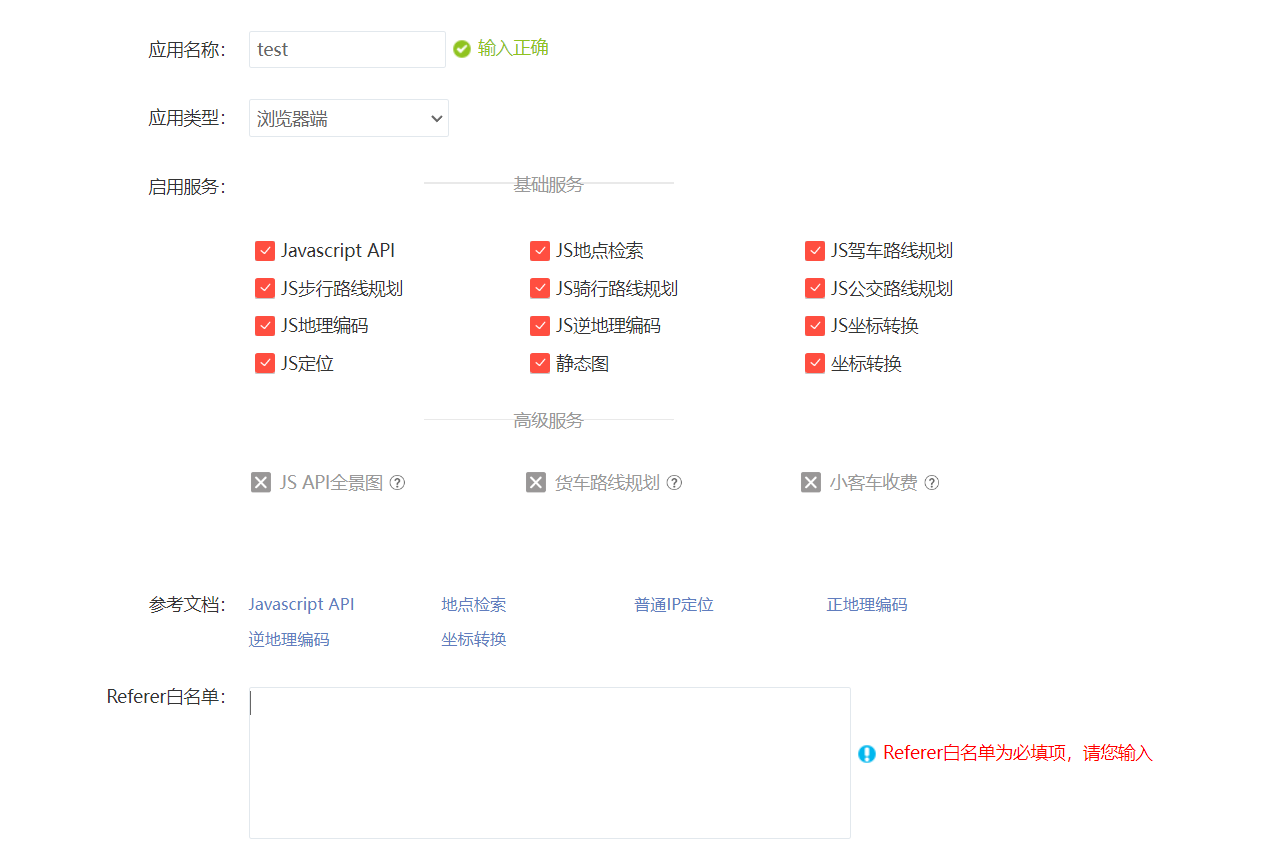Open the 坐标转换 reference doc link
This screenshot has width=1270, height=852.
pos(474,640)
